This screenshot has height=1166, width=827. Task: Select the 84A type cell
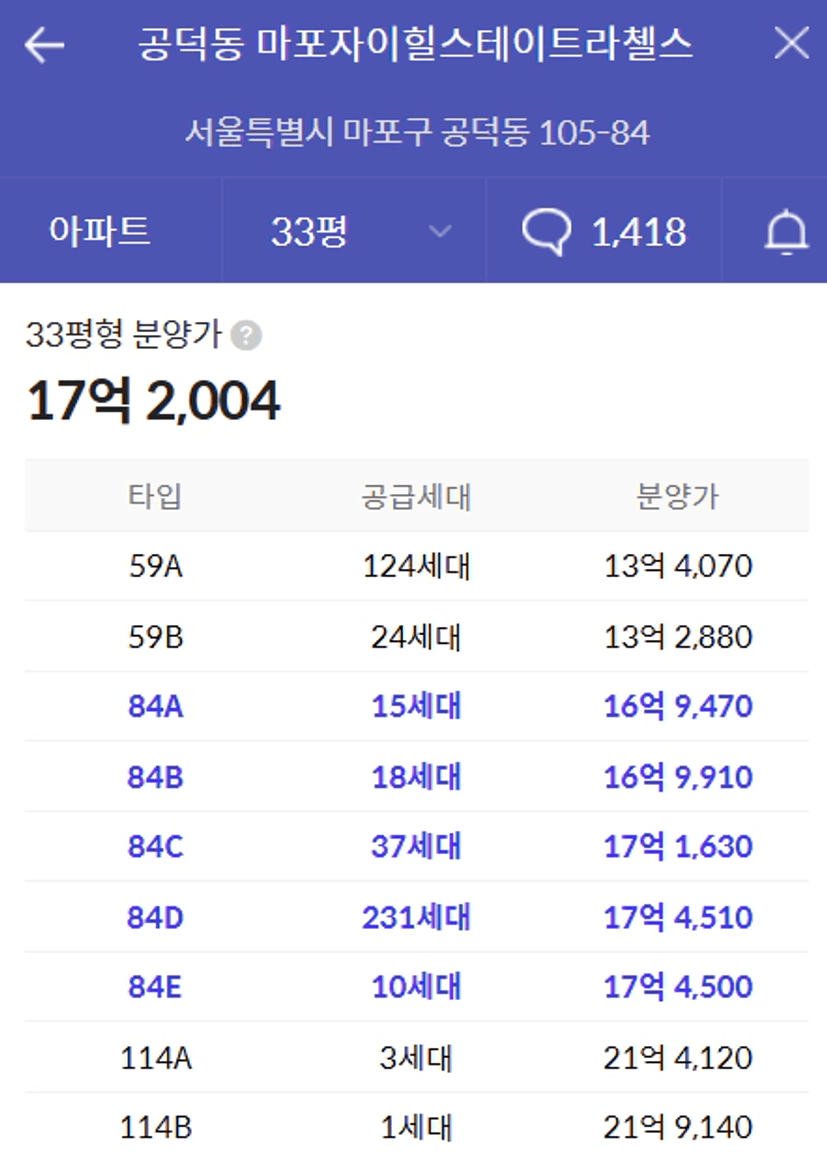155,706
